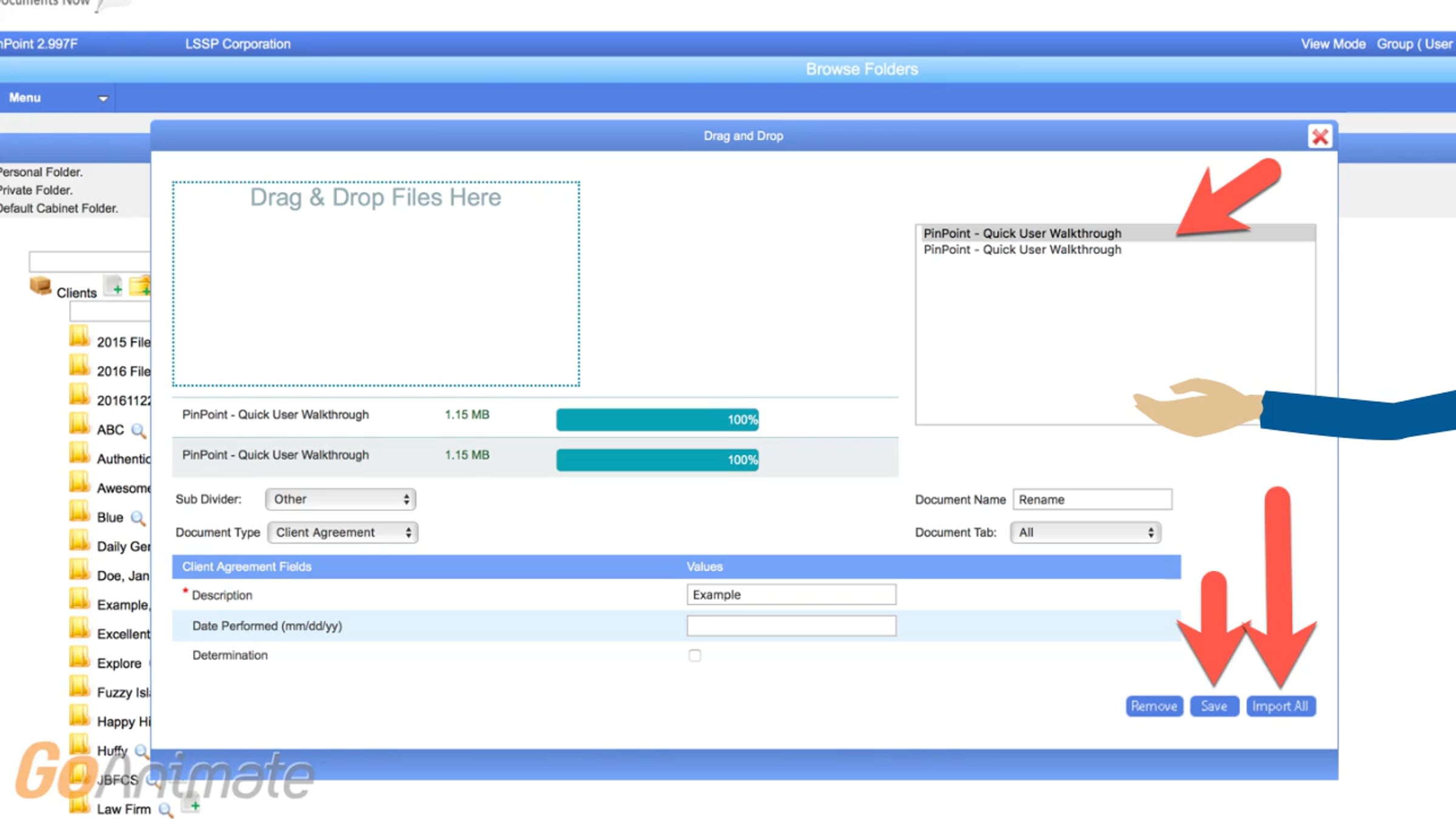Click the Values column header

click(x=704, y=567)
